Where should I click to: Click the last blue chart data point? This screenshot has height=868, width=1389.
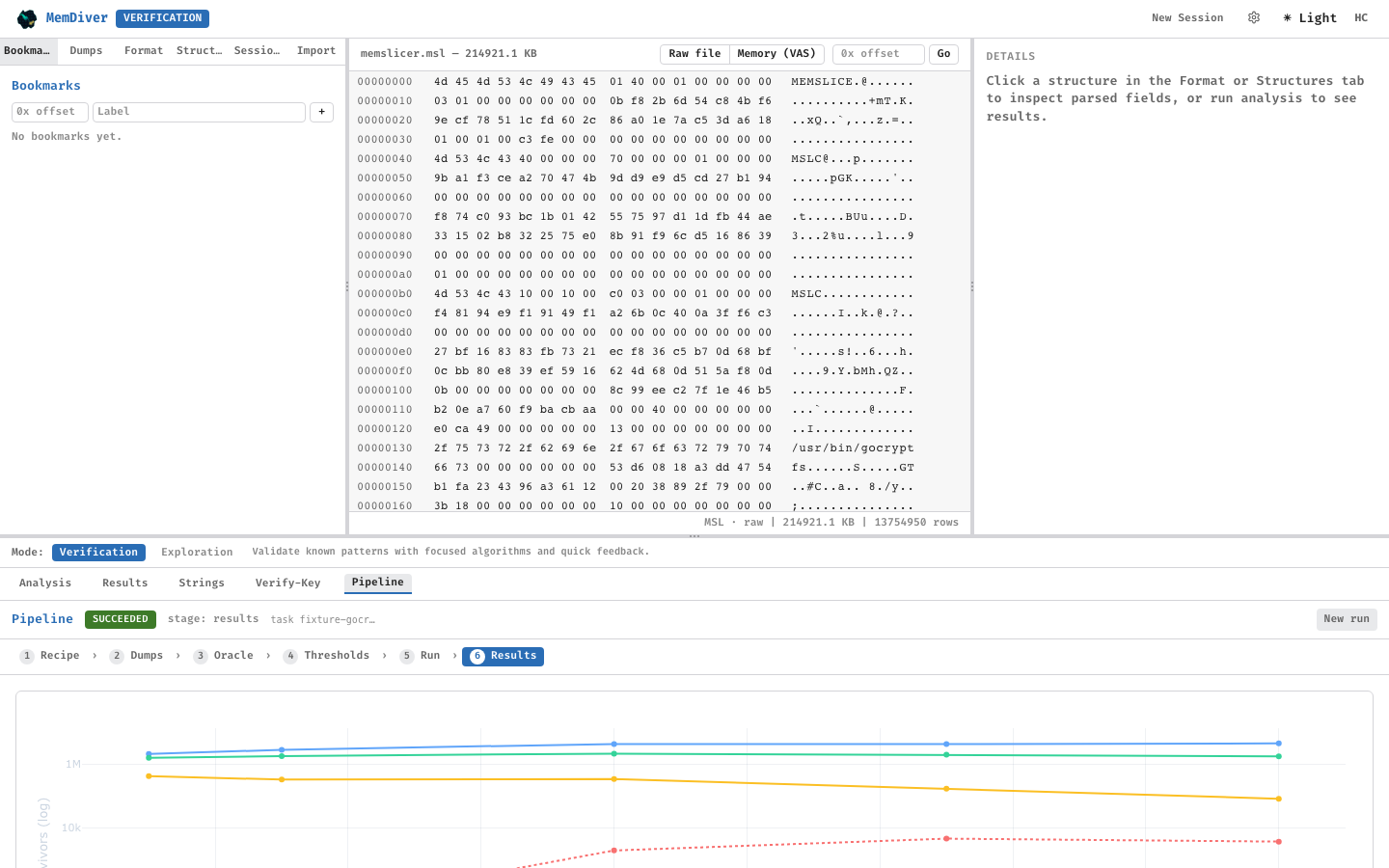(1279, 744)
